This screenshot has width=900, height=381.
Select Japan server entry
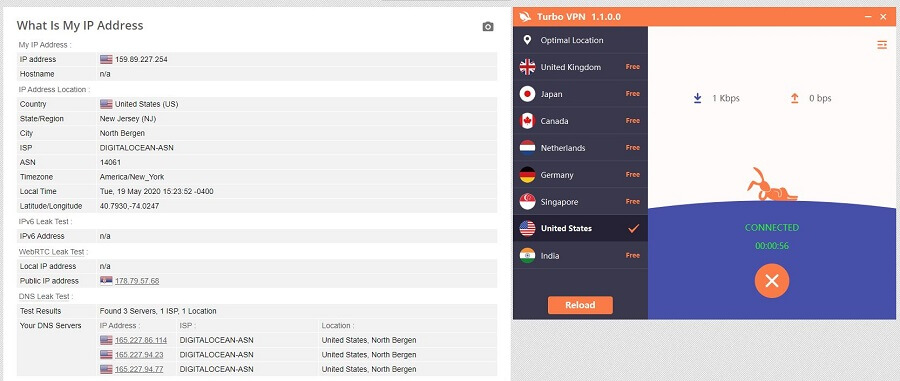point(580,94)
